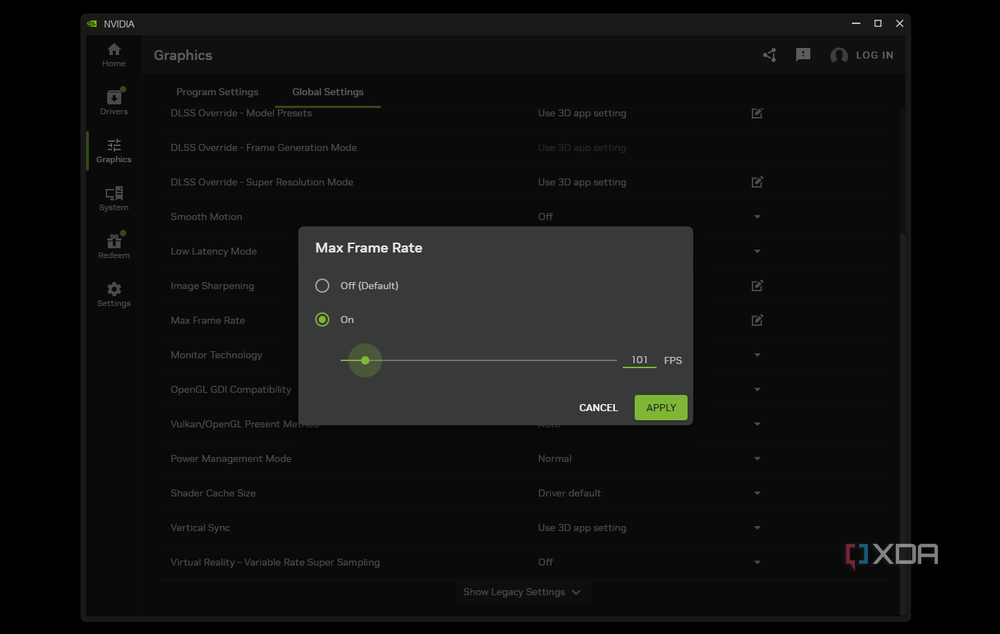Image resolution: width=1000 pixels, height=634 pixels.
Task: Click the NVIDIA logo in title bar
Action: (92, 24)
